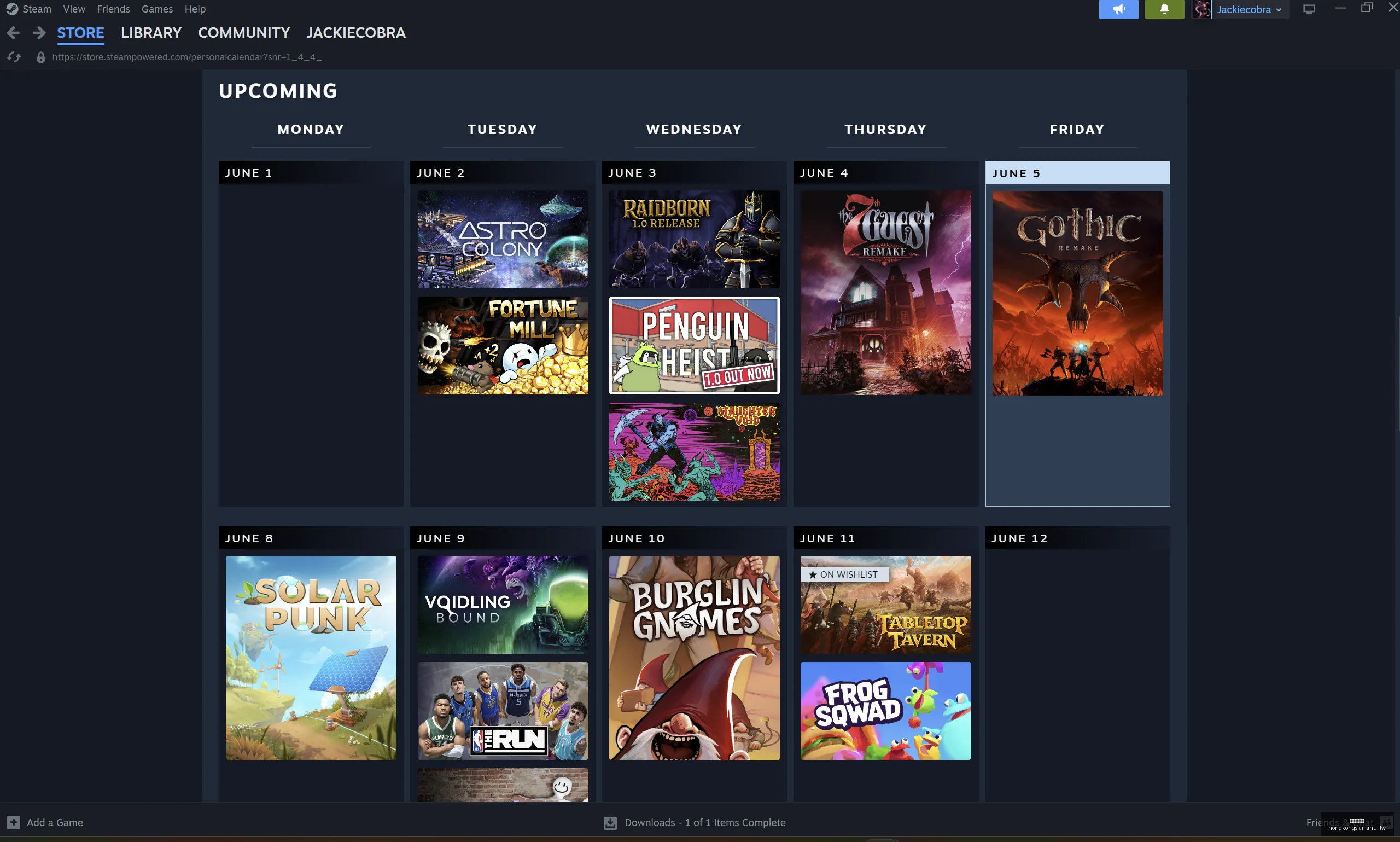Image resolution: width=1400 pixels, height=842 pixels.
Task: Switch to the STORE tab
Action: click(80, 33)
